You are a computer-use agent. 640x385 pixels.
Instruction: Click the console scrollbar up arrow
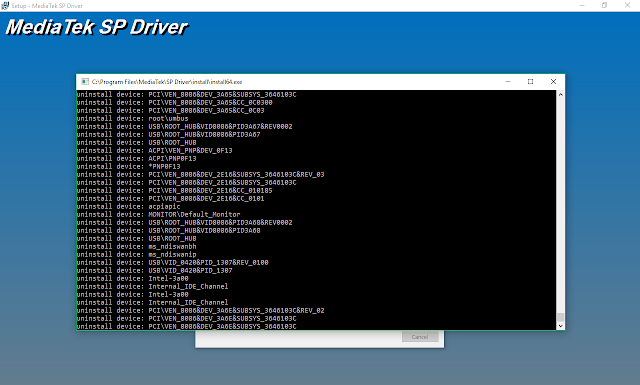(560, 94)
